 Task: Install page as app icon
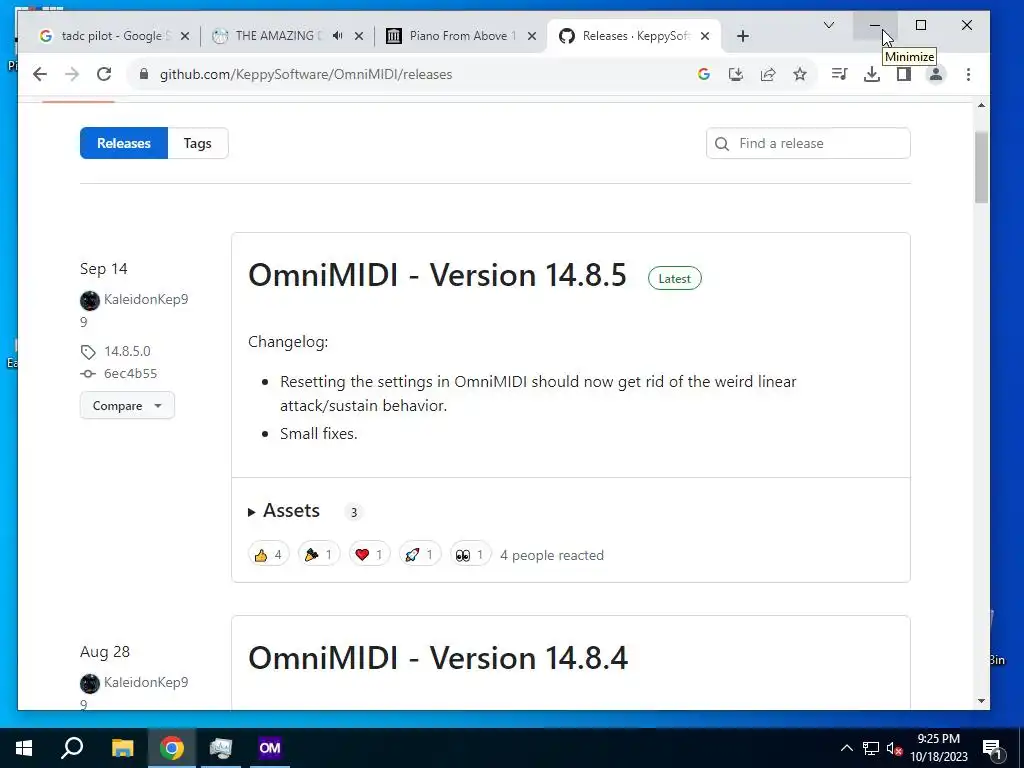[x=736, y=74]
